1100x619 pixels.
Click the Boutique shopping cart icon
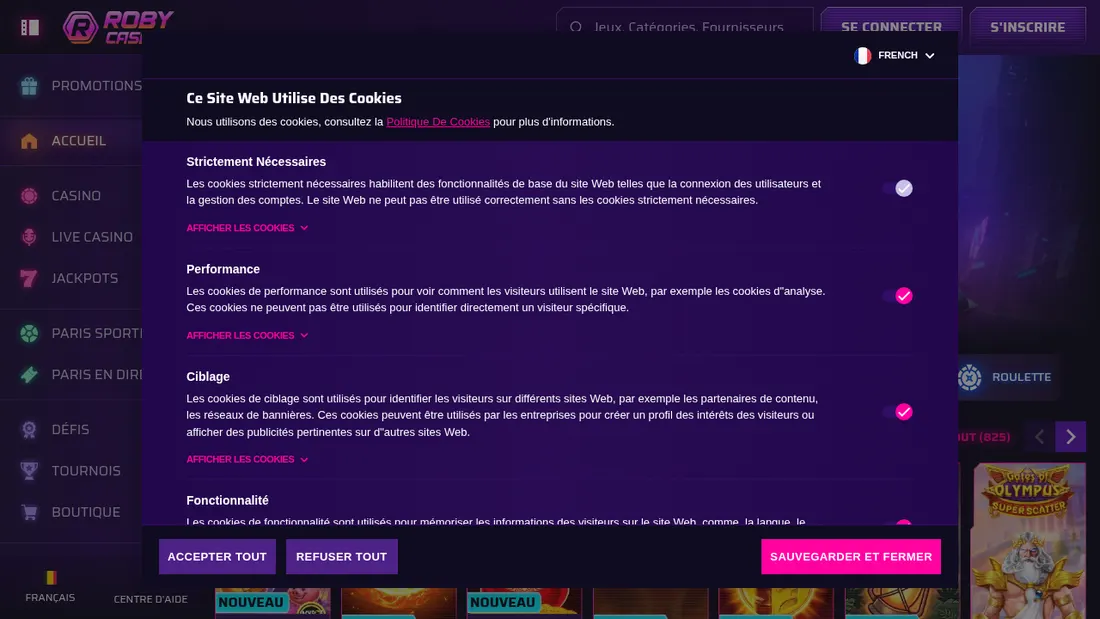tap(29, 512)
